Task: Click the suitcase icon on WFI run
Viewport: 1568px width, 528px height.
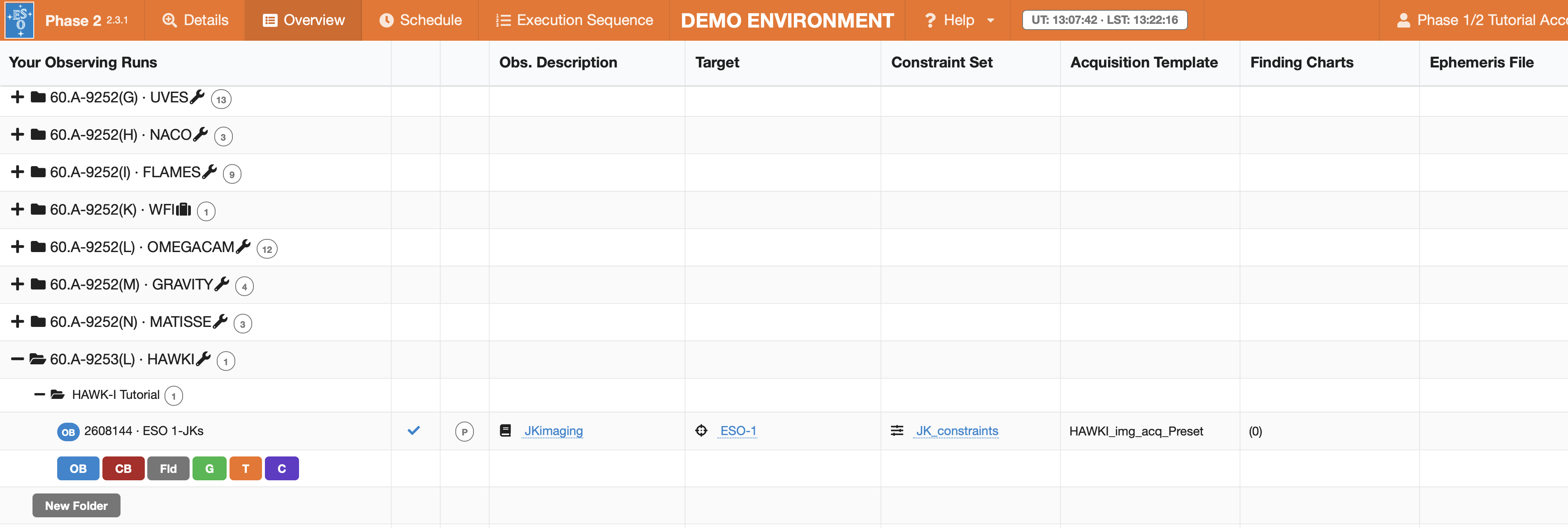Action: [184, 210]
